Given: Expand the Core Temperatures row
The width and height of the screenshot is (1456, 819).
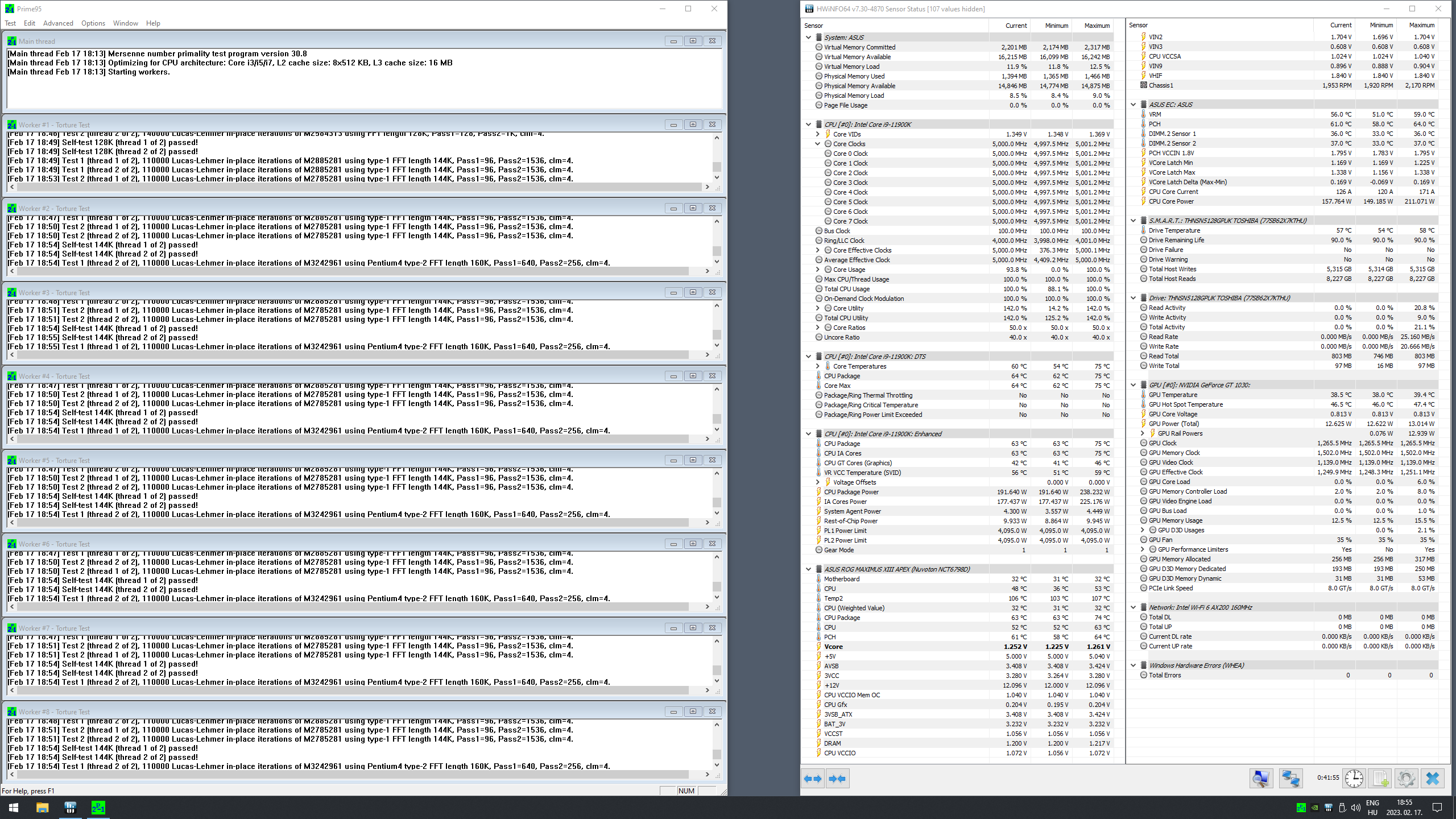Looking at the screenshot, I should pos(818,366).
